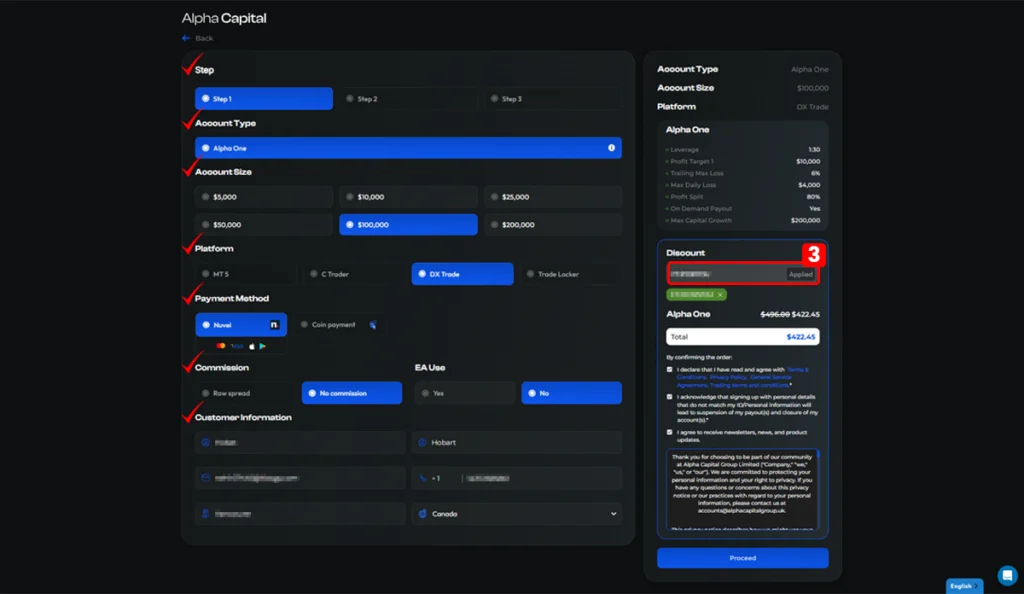Pick Coin payment as payment method
This screenshot has height=594, width=1024.
click(338, 324)
